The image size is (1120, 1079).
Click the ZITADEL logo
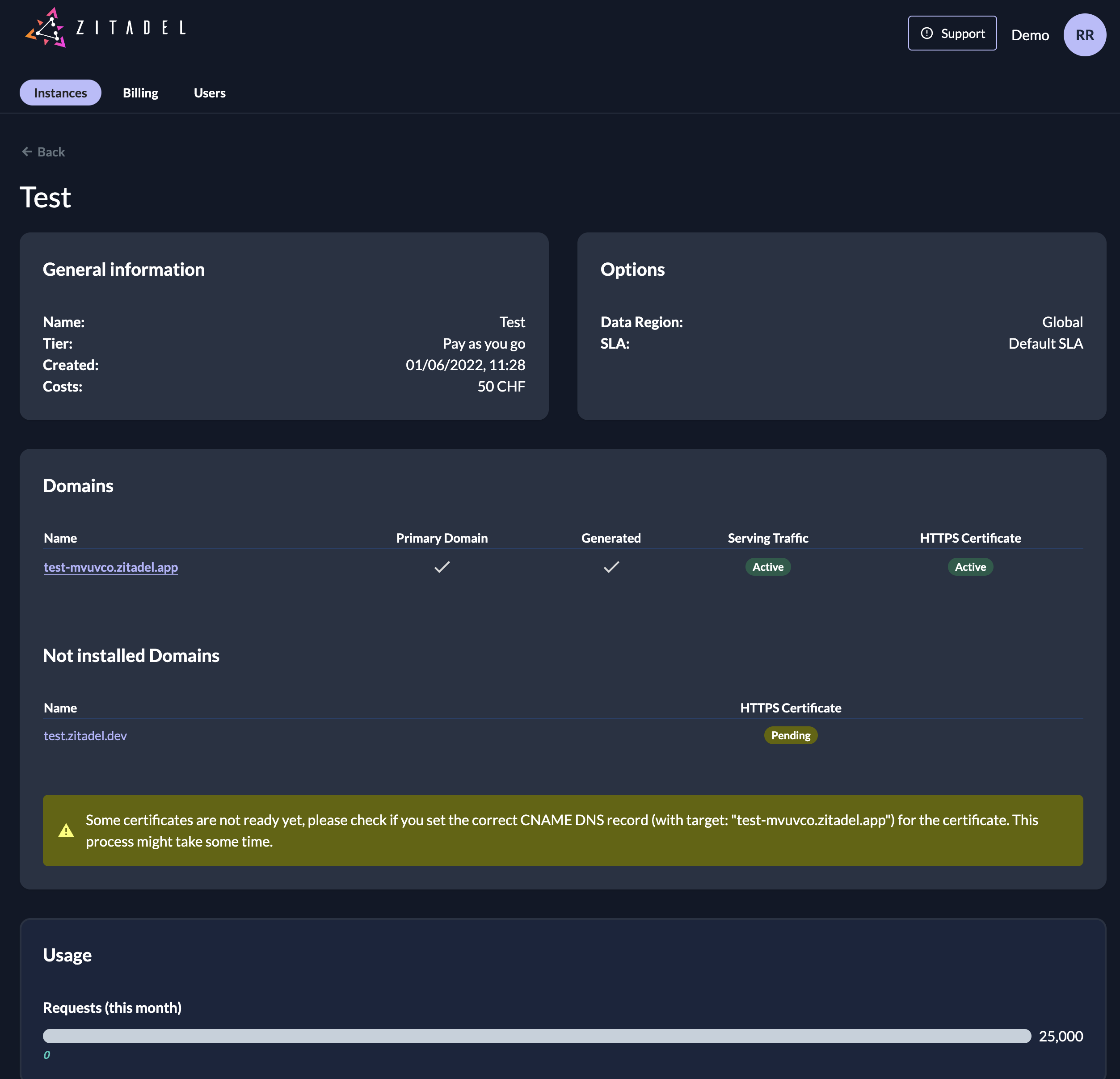[x=106, y=27]
